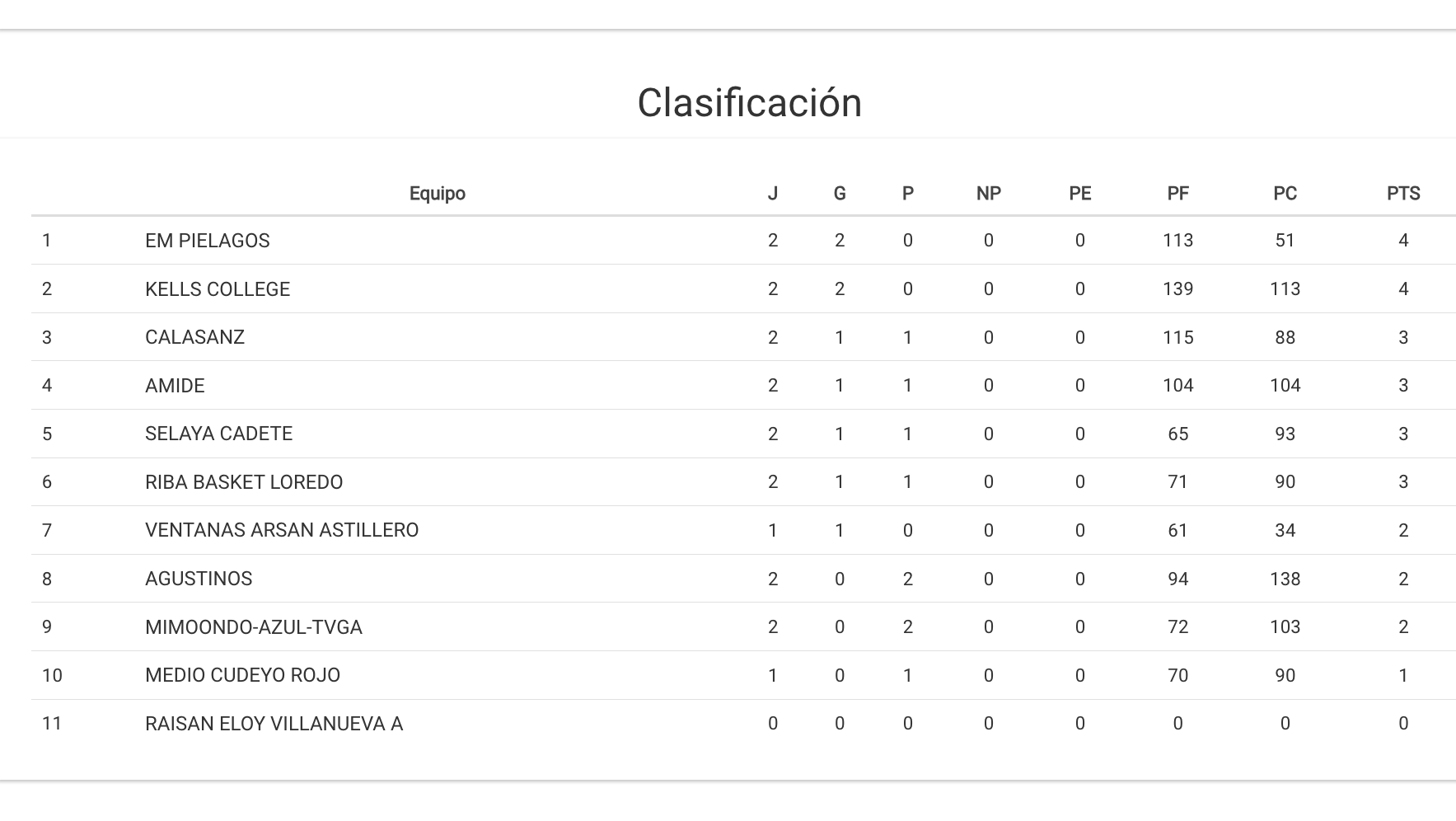Click RIBA BASKET LOREDO team name

(244, 482)
